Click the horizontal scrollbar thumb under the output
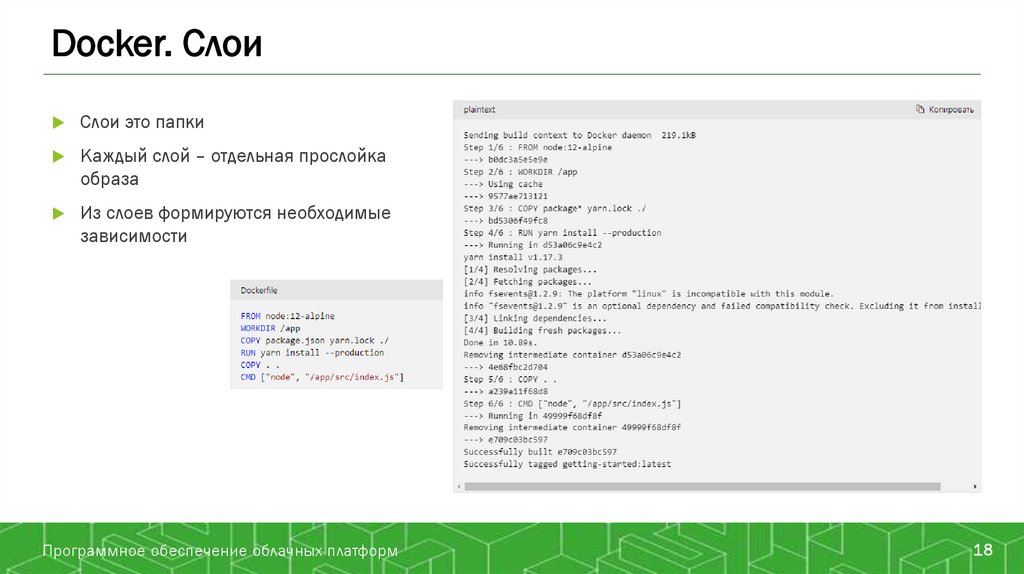The image size is (1024, 574). click(x=702, y=486)
